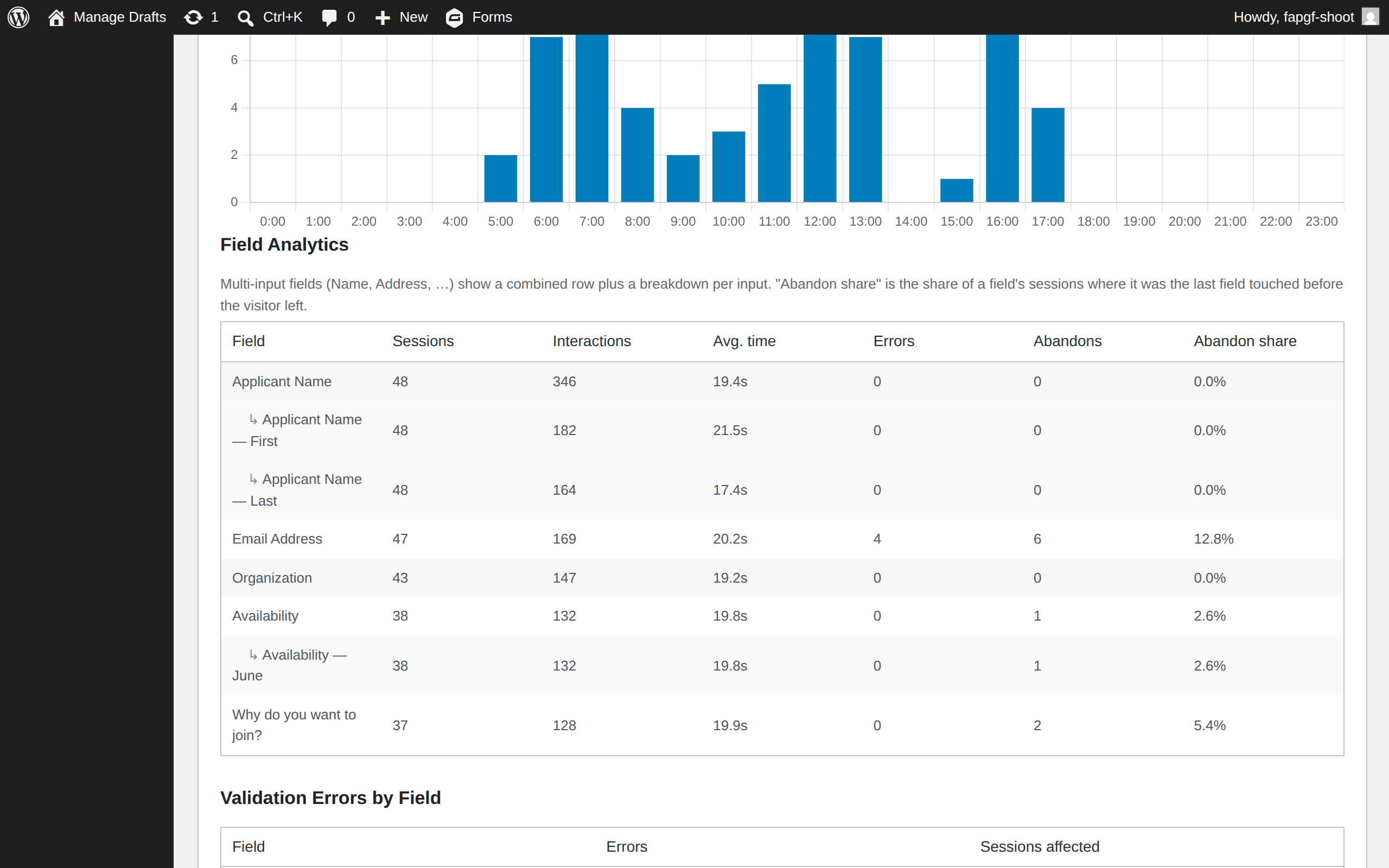Screen dimensions: 1389x868
Task: Click the user avatar thumbnail
Action: click(1371, 17)
